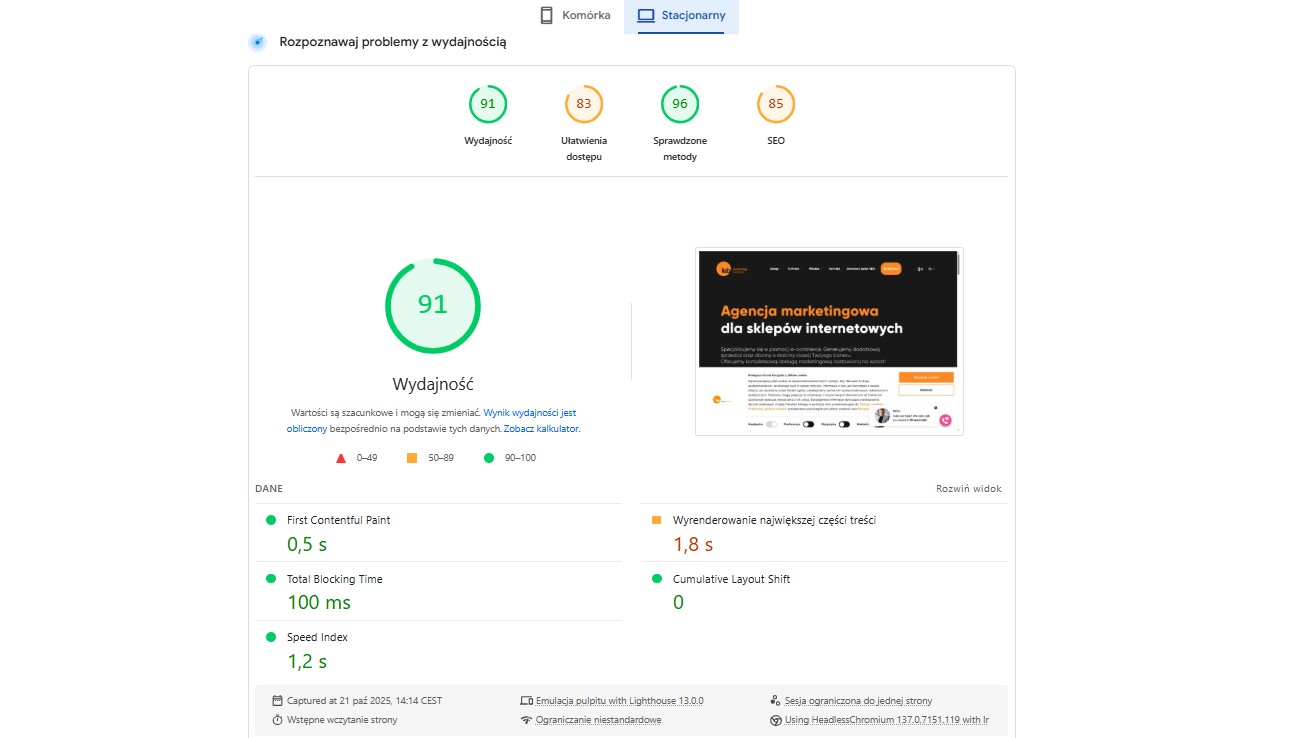The height and width of the screenshot is (738, 1316).
Task: Select the Stacjonarny tab
Action: tap(681, 16)
